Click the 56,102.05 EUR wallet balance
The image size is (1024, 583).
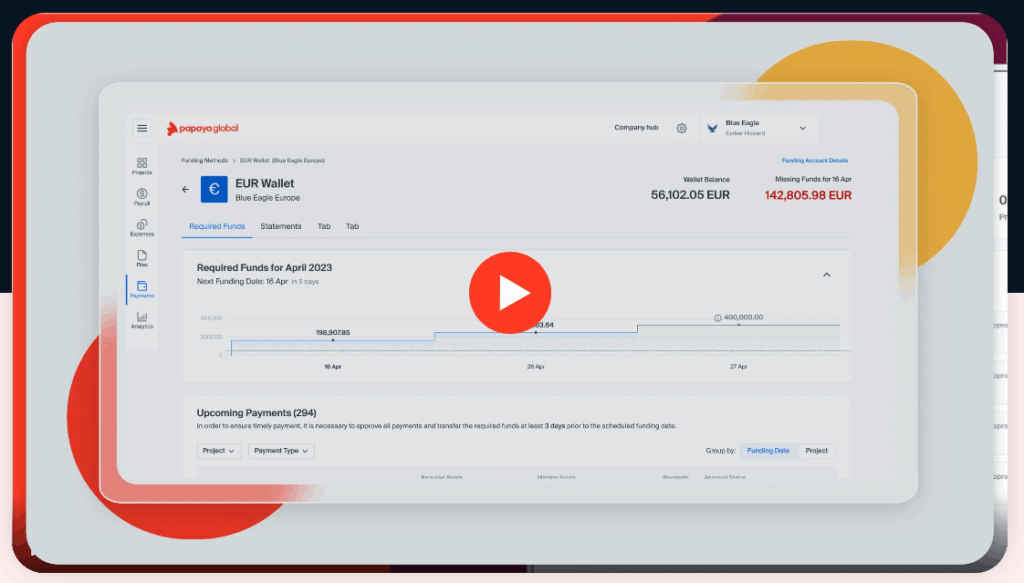690,195
